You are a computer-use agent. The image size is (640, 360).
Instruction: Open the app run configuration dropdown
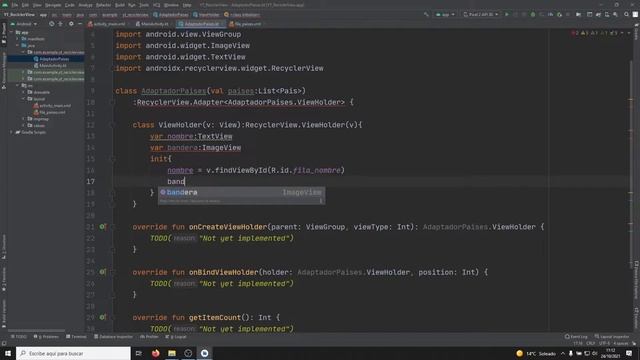pos(445,14)
